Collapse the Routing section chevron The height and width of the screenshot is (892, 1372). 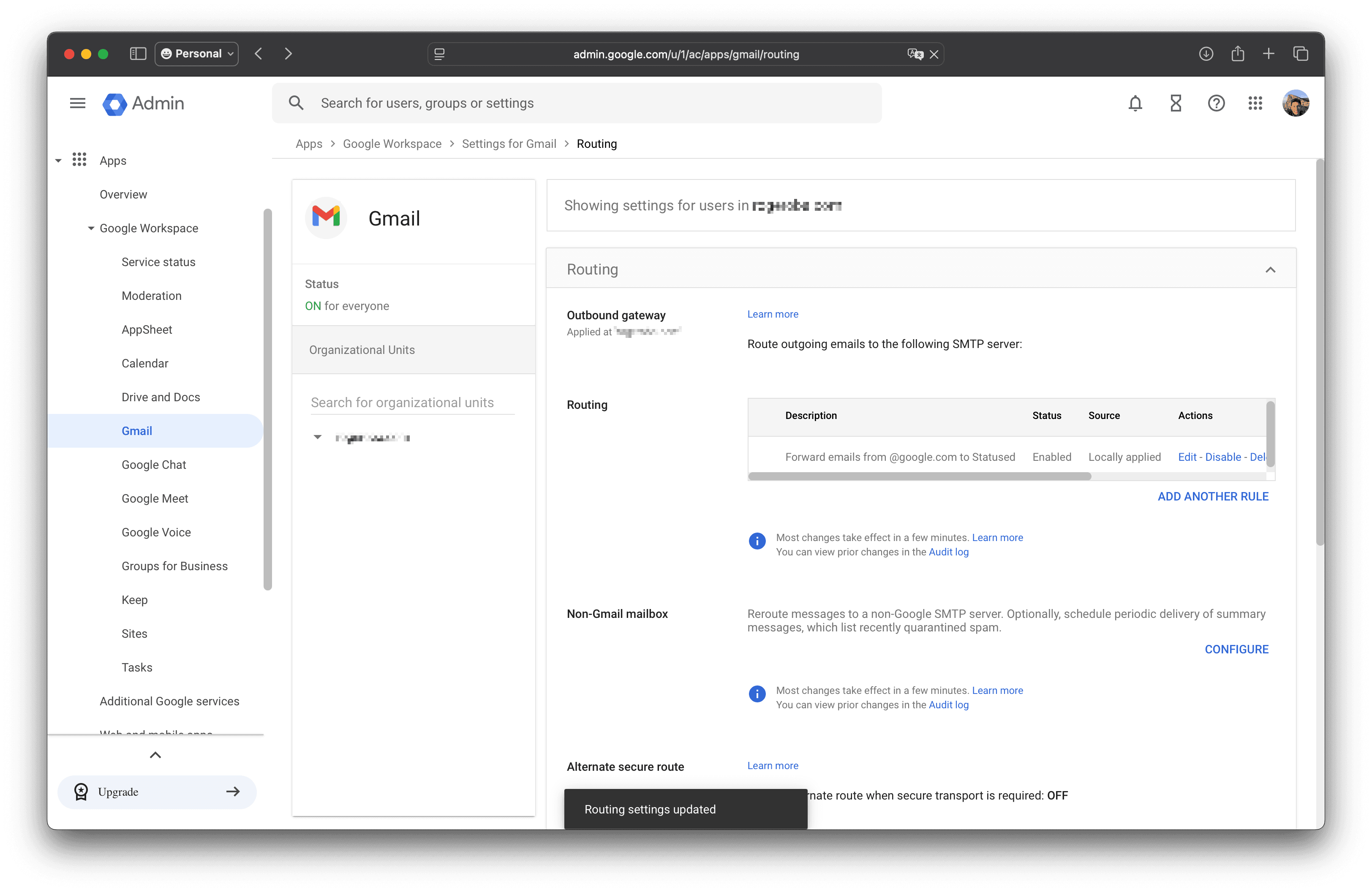(x=1270, y=270)
